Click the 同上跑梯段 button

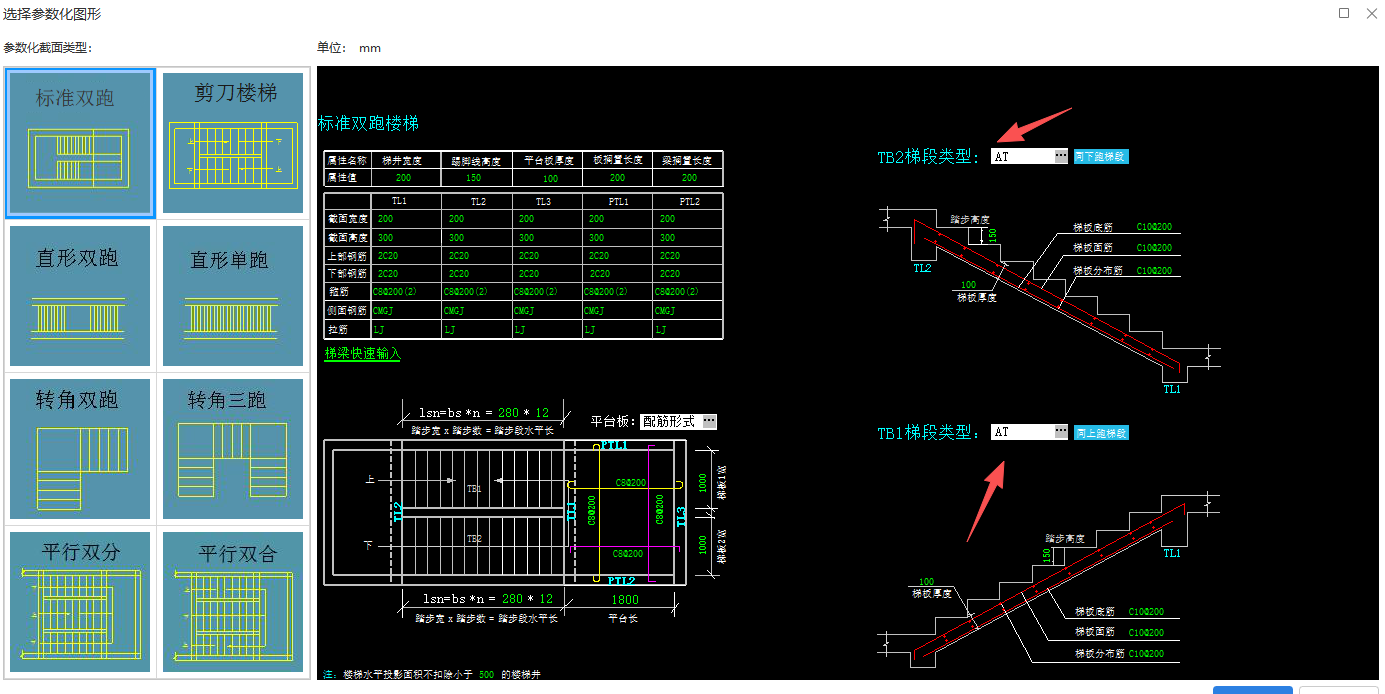tap(1101, 433)
